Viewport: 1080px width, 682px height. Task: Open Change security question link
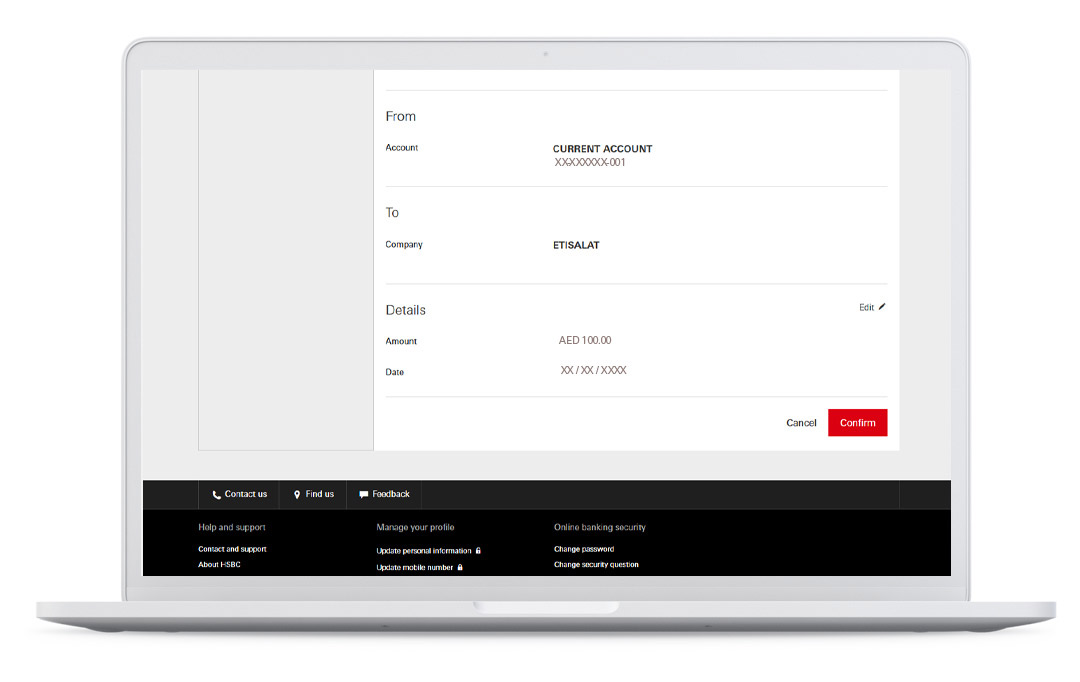(596, 564)
